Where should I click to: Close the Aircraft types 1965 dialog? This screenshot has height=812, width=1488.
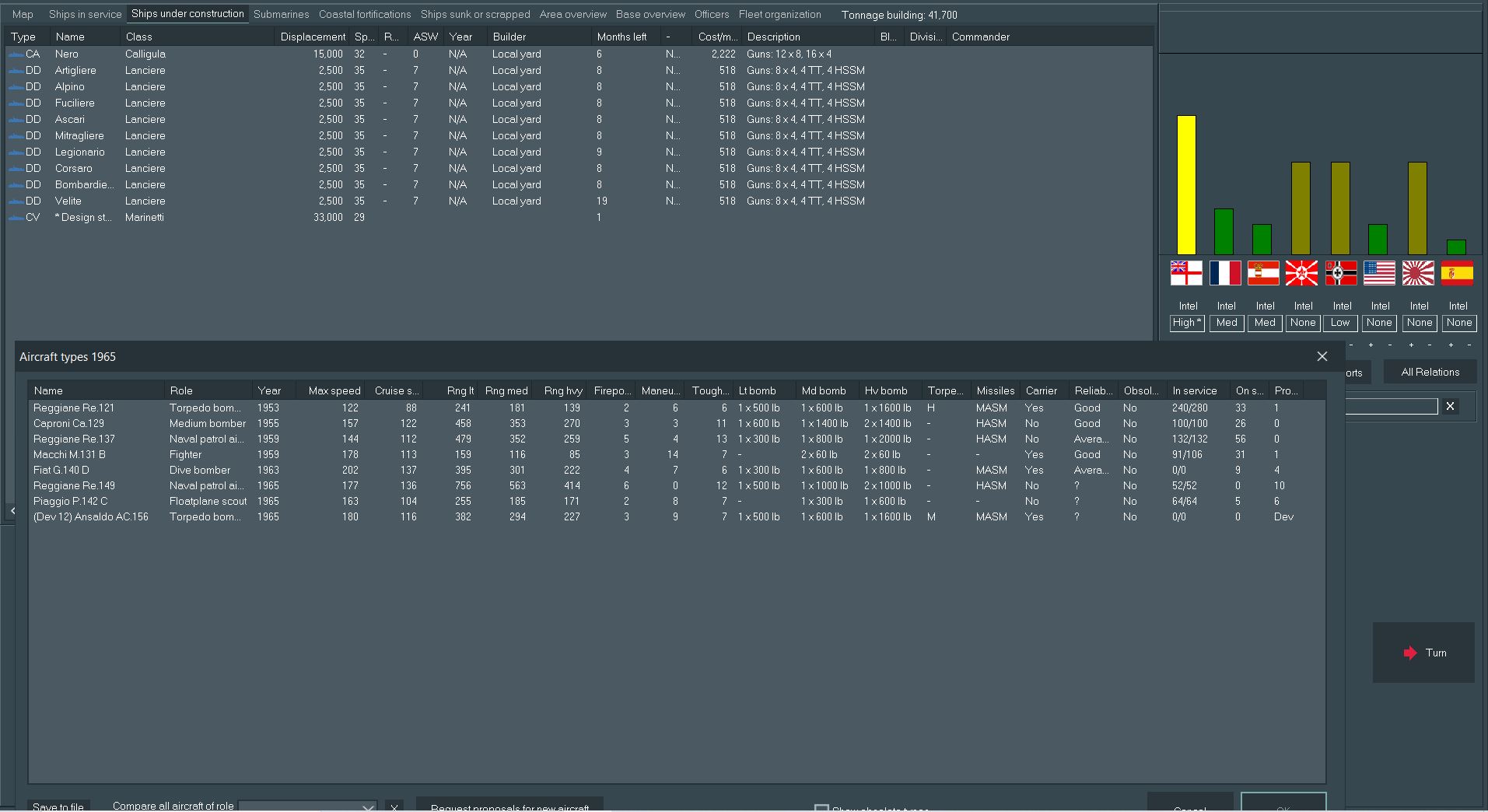pyautogui.click(x=1322, y=356)
